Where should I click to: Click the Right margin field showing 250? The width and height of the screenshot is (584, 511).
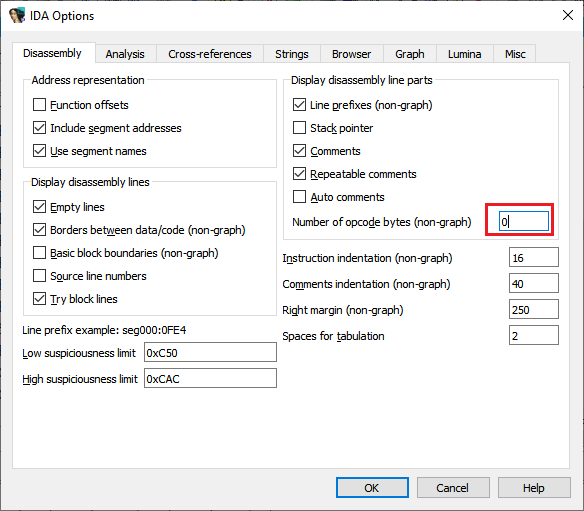(x=534, y=310)
